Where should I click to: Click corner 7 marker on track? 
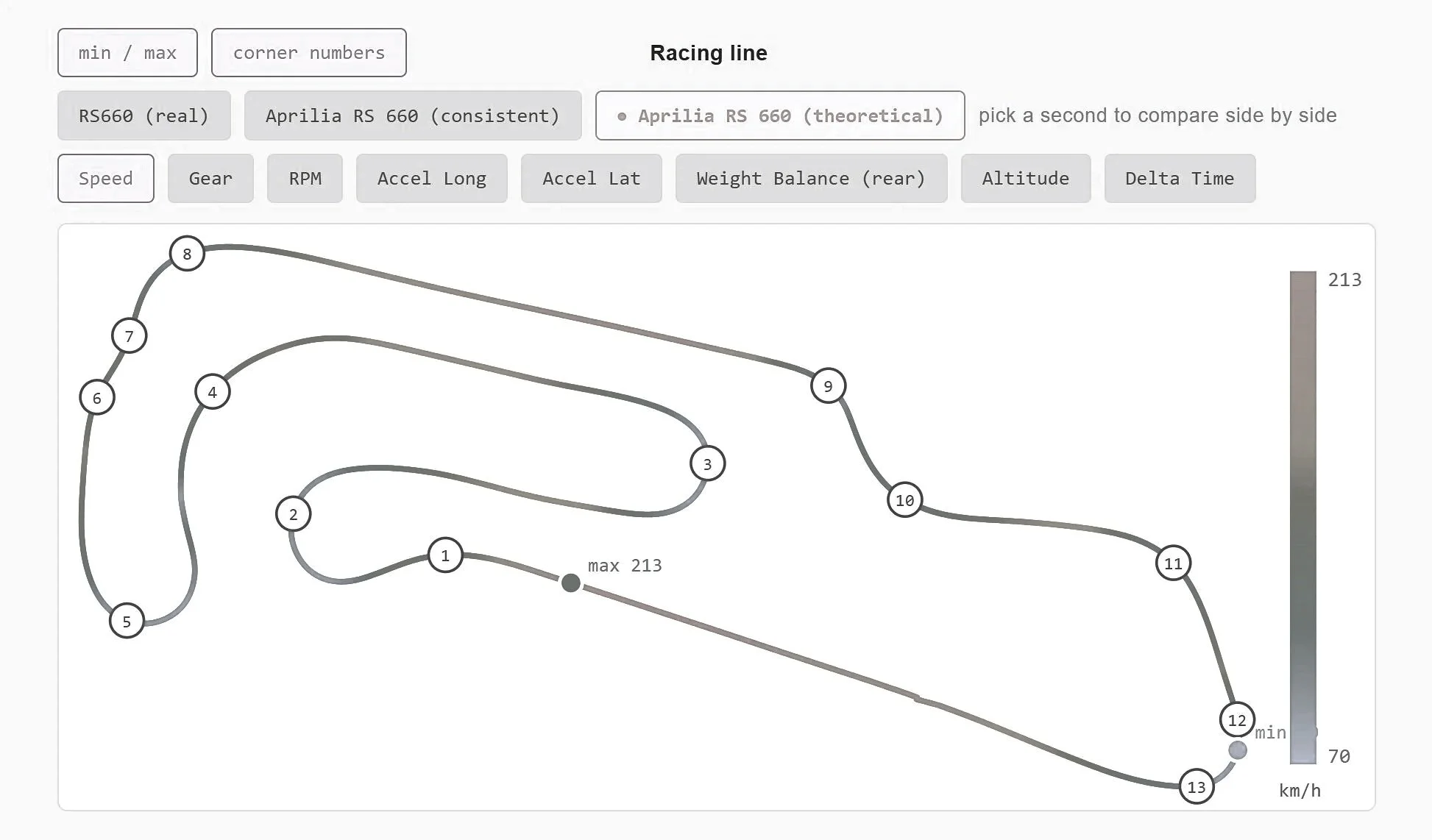click(130, 336)
